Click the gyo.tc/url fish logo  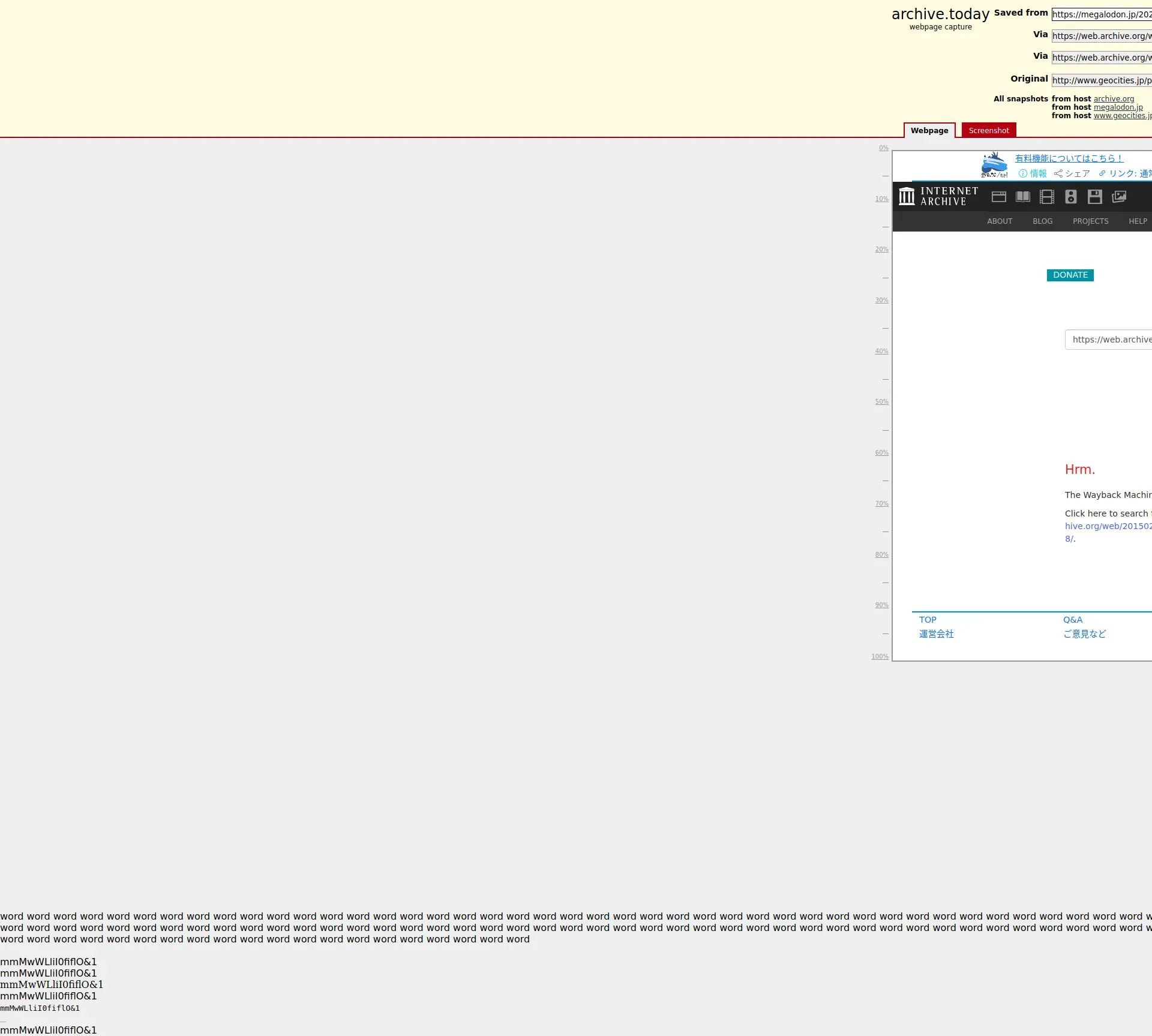click(994, 165)
